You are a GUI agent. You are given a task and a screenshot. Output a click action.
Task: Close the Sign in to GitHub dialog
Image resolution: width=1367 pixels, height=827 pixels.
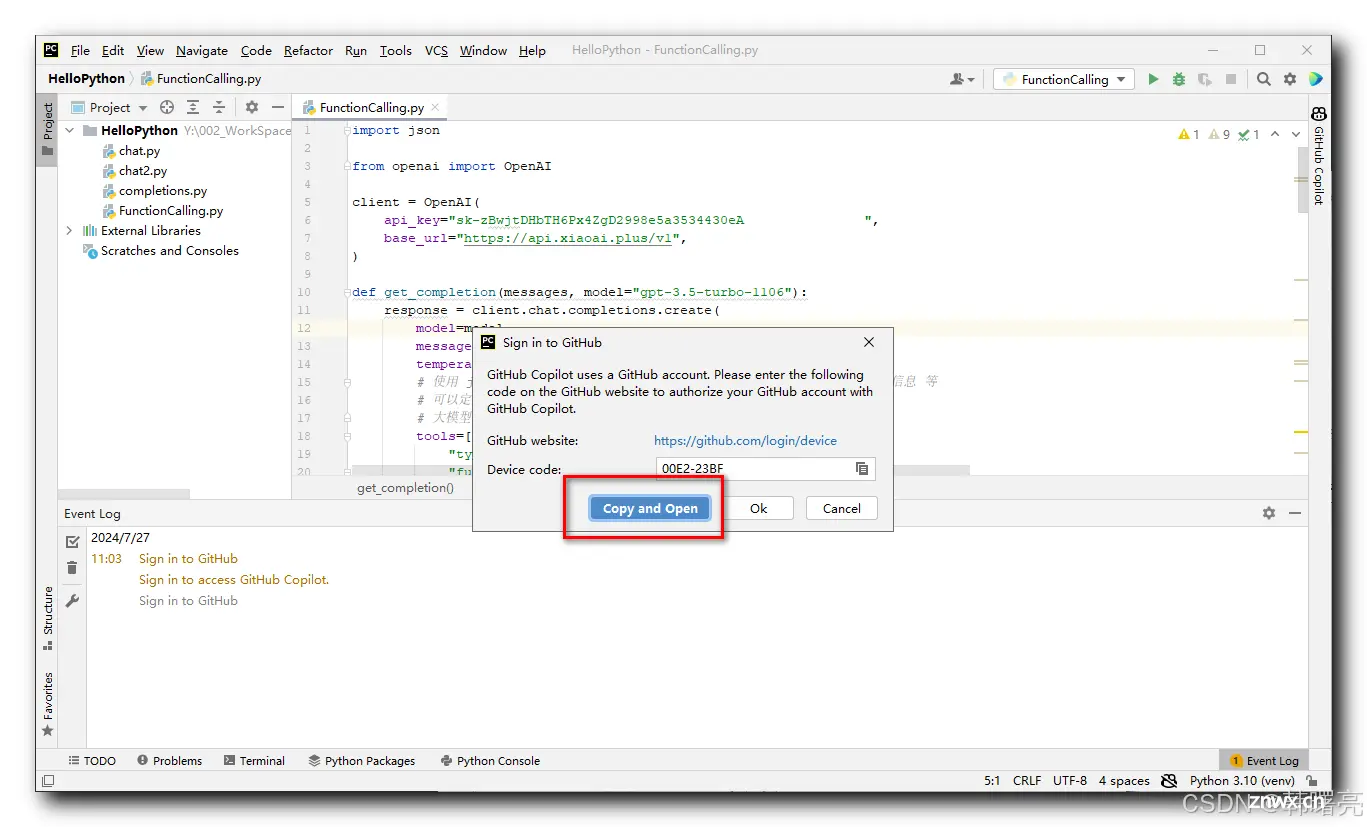[x=869, y=342]
